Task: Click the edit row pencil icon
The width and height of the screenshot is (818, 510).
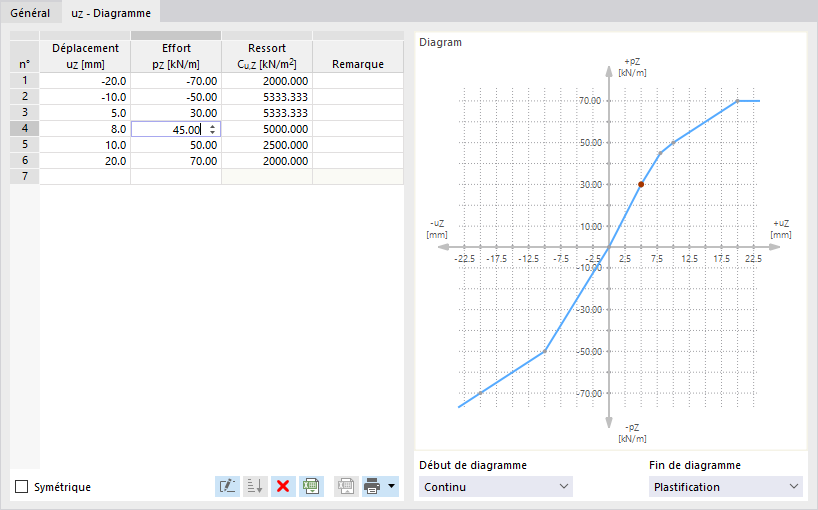Action: [227, 487]
